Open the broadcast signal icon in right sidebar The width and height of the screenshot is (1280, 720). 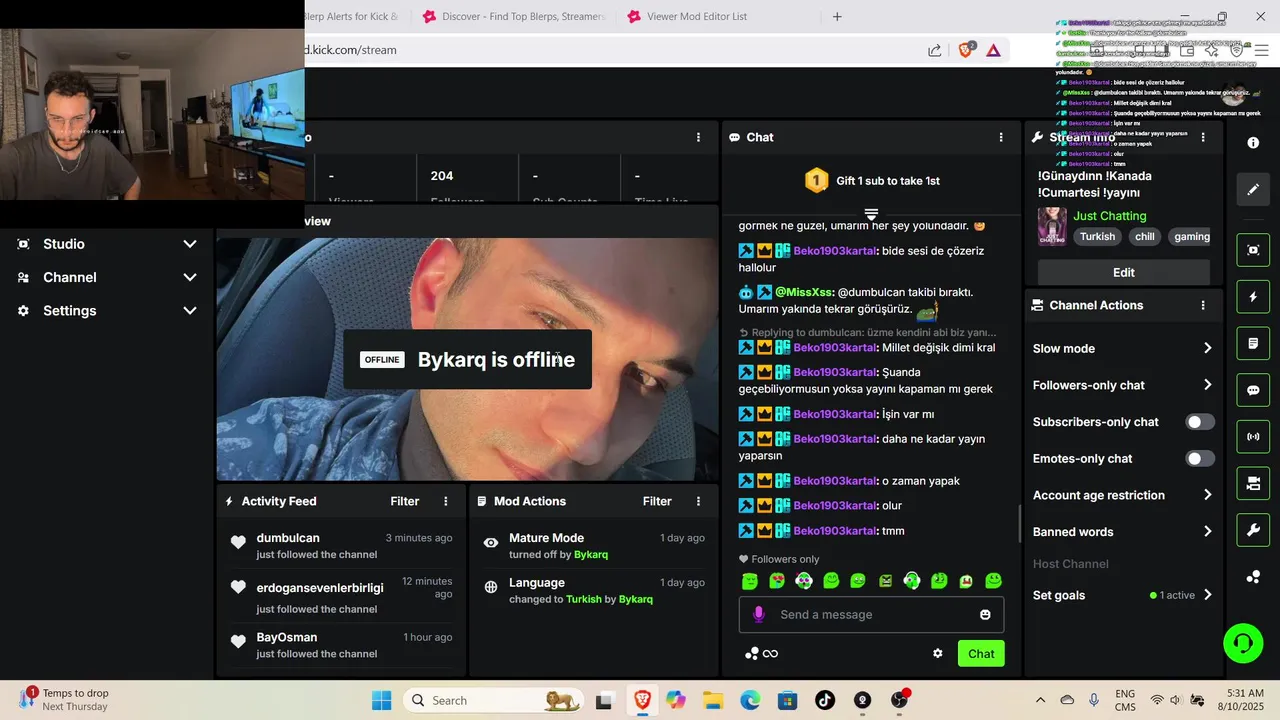[1253, 437]
